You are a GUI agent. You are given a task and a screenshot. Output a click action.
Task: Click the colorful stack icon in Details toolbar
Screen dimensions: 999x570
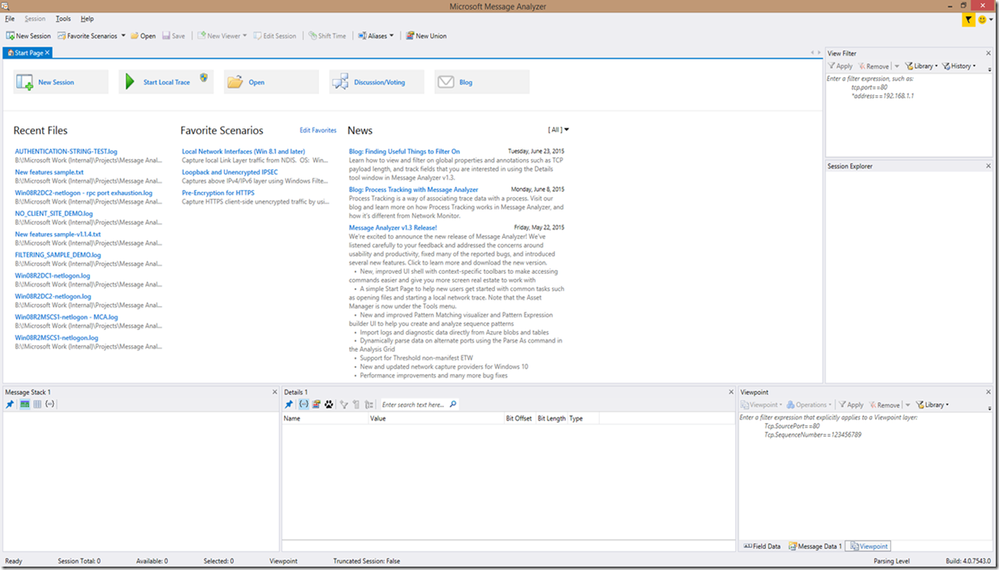pos(316,404)
